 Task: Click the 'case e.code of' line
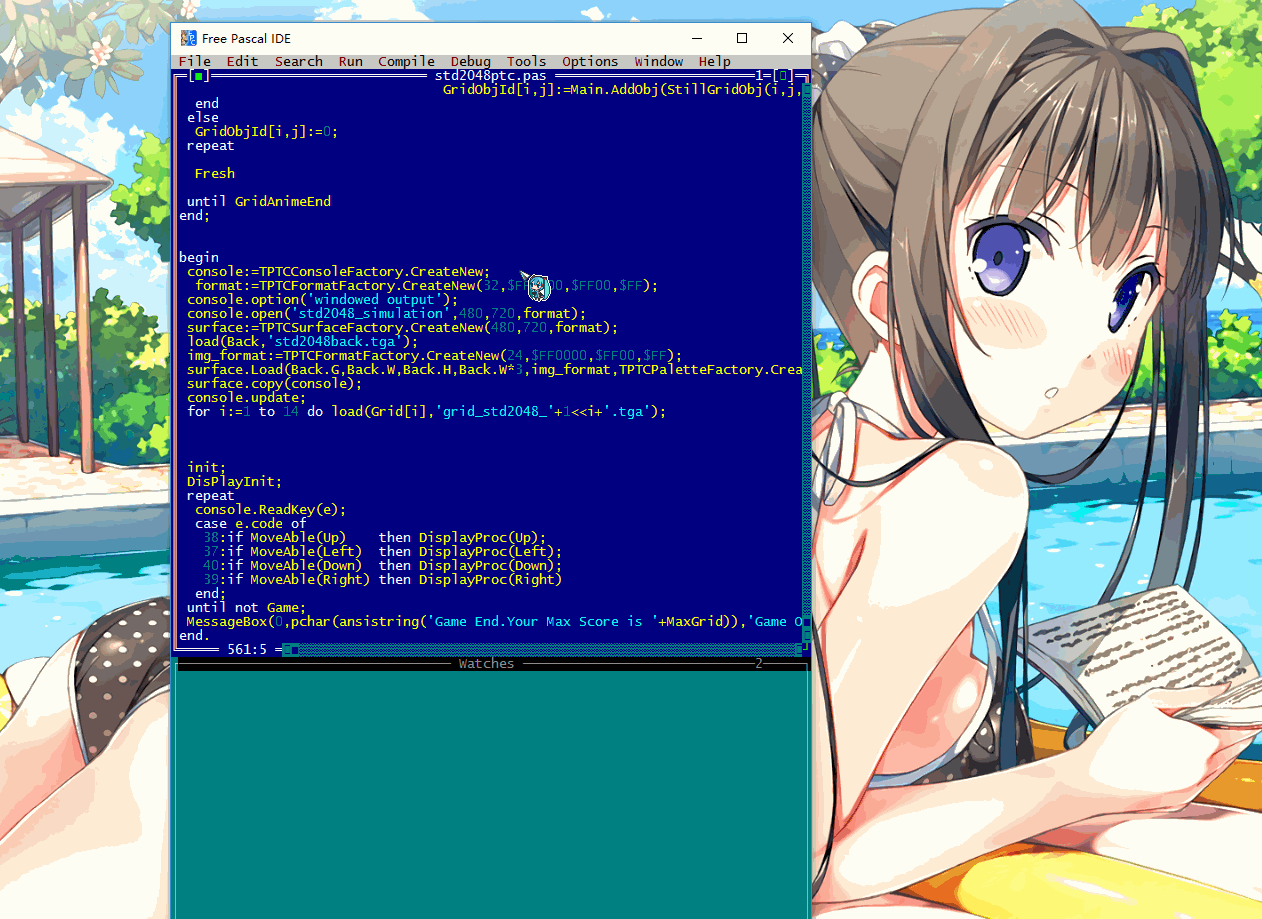pyautogui.click(x=250, y=523)
